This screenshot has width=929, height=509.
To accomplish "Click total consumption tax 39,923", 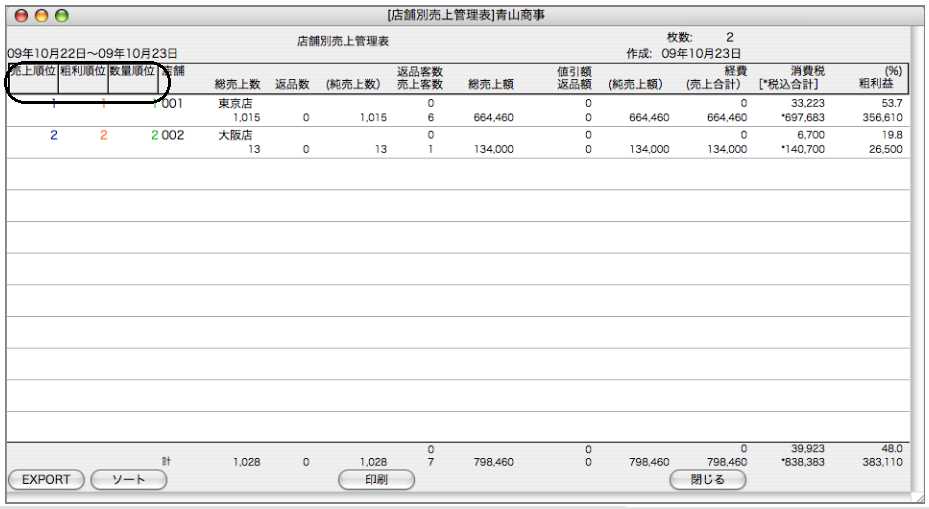I will (x=808, y=449).
